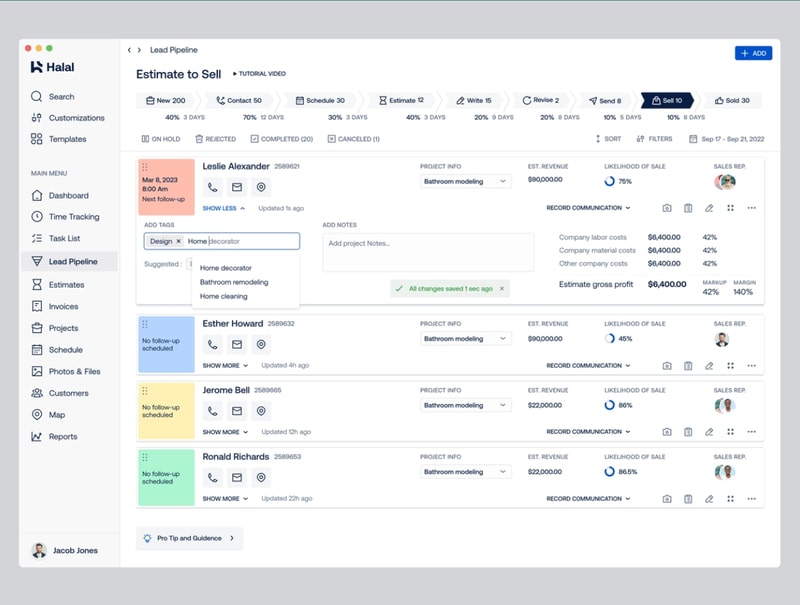The height and width of the screenshot is (605, 800).
Task: Open Leslie Alexander's Bathroom modeling dropdown
Action: [x=465, y=181]
